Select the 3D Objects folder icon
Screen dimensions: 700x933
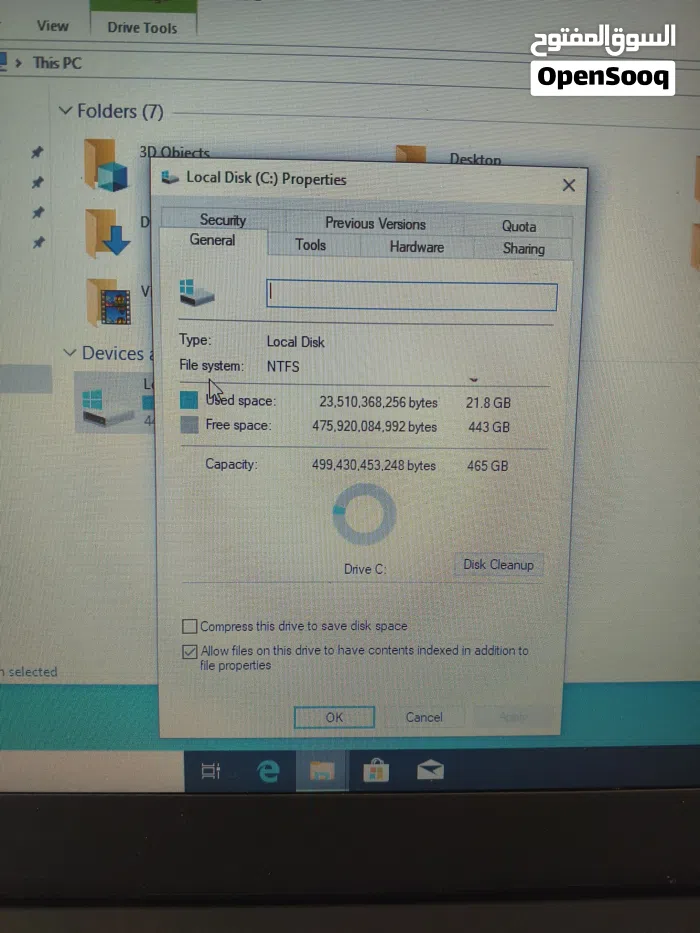106,165
